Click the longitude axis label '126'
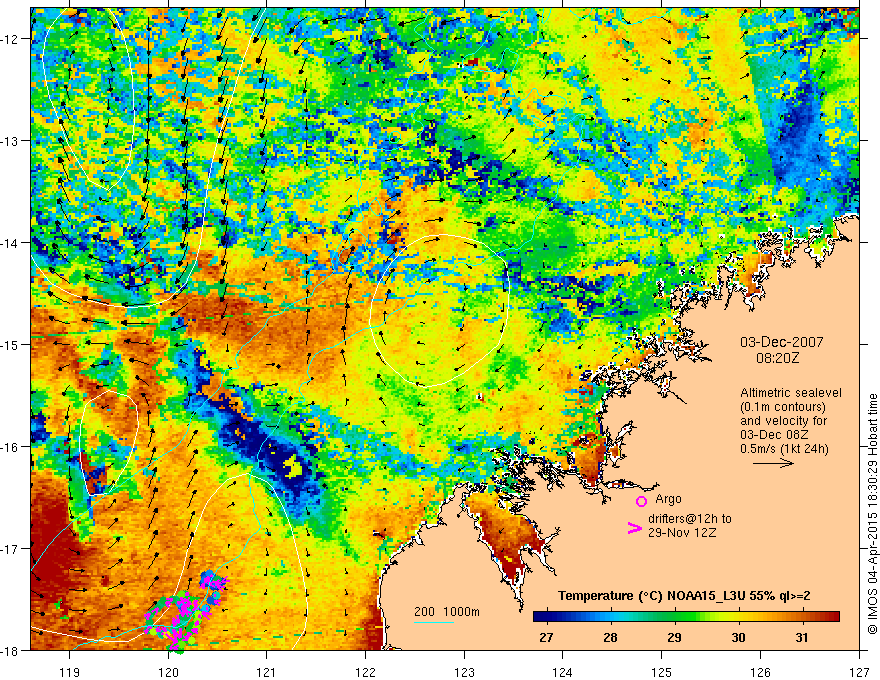Viewport: 880px width, 680px height. pos(760,672)
